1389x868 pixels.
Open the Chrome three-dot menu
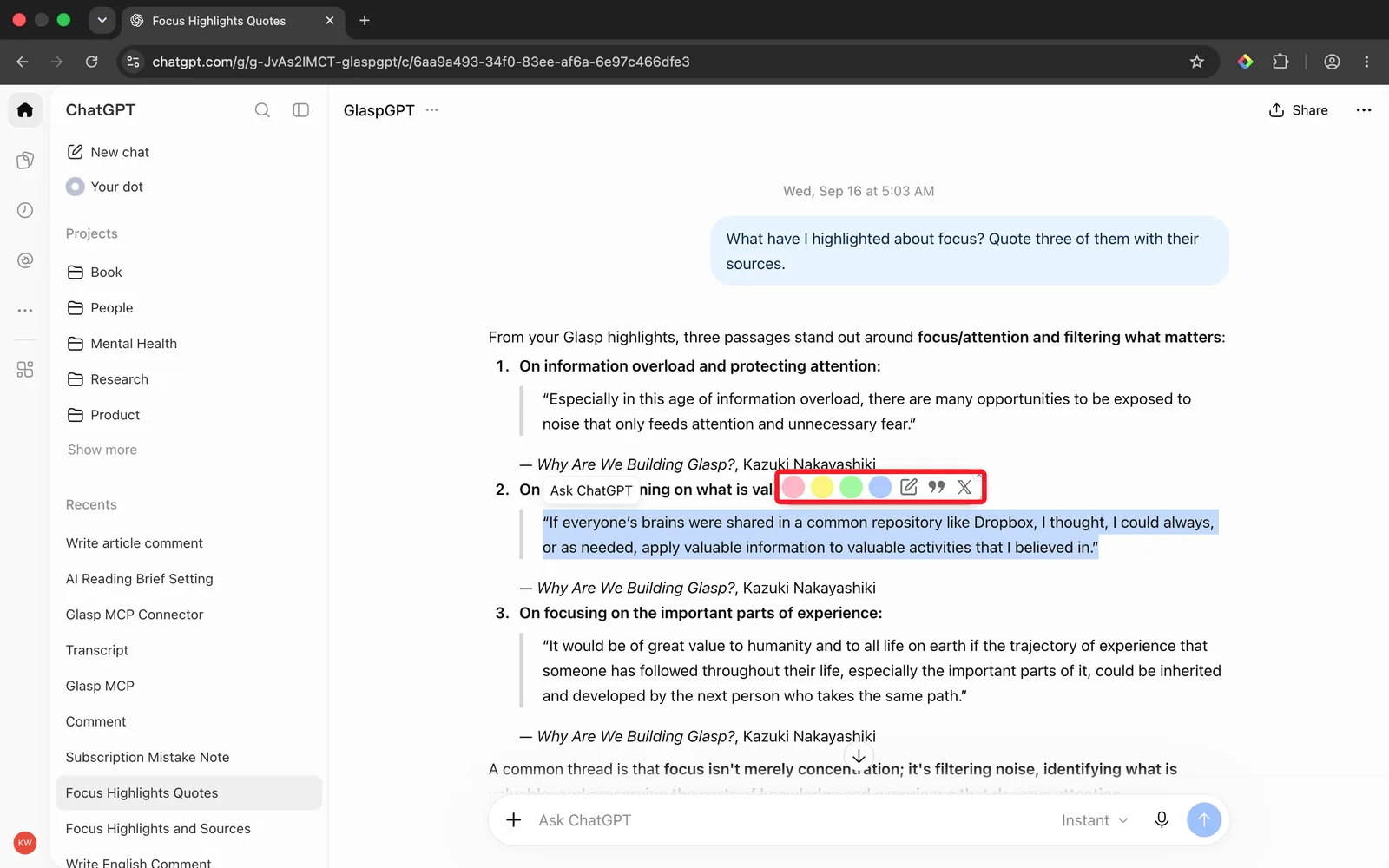point(1366,62)
